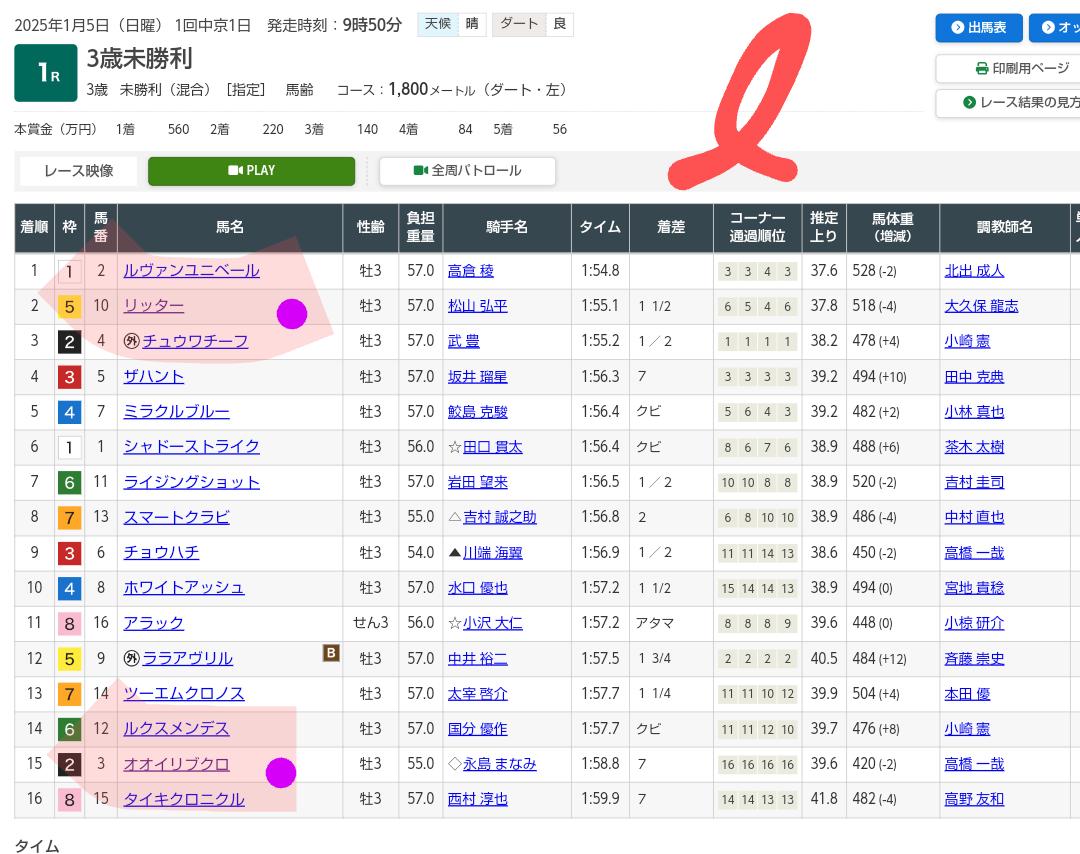
Task: Click frame number 5 badge for リッター
Action: [69, 306]
